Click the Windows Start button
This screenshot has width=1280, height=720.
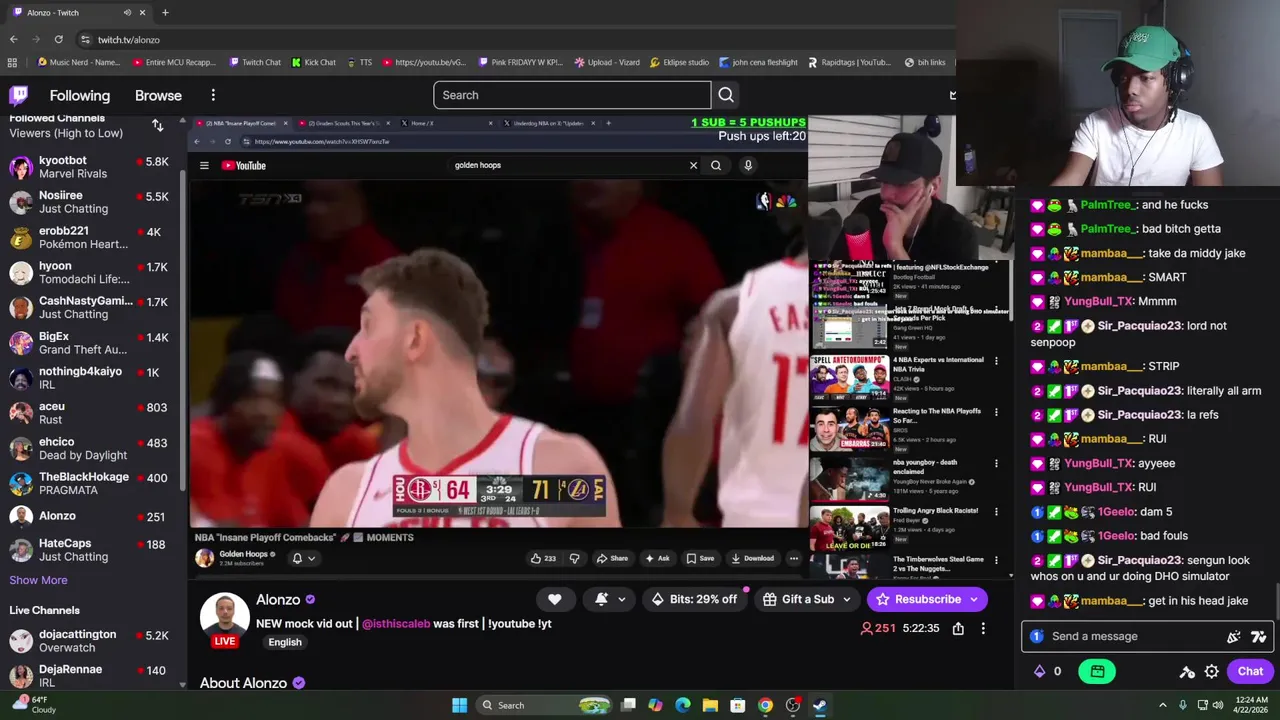(459, 705)
